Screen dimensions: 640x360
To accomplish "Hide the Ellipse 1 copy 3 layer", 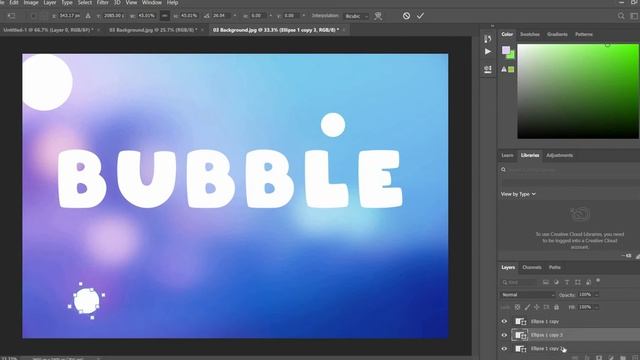I will click(x=504, y=335).
